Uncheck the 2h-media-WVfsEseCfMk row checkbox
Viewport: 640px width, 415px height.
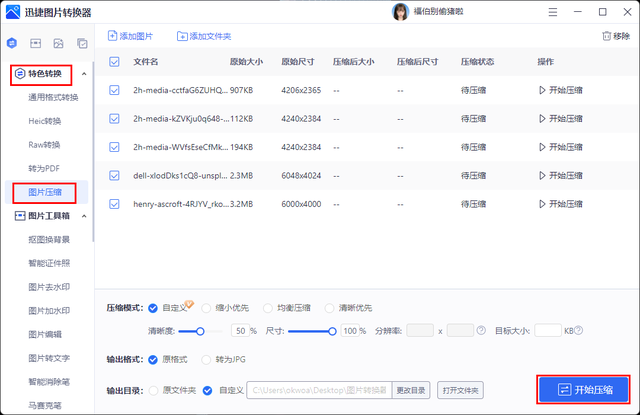[114, 147]
